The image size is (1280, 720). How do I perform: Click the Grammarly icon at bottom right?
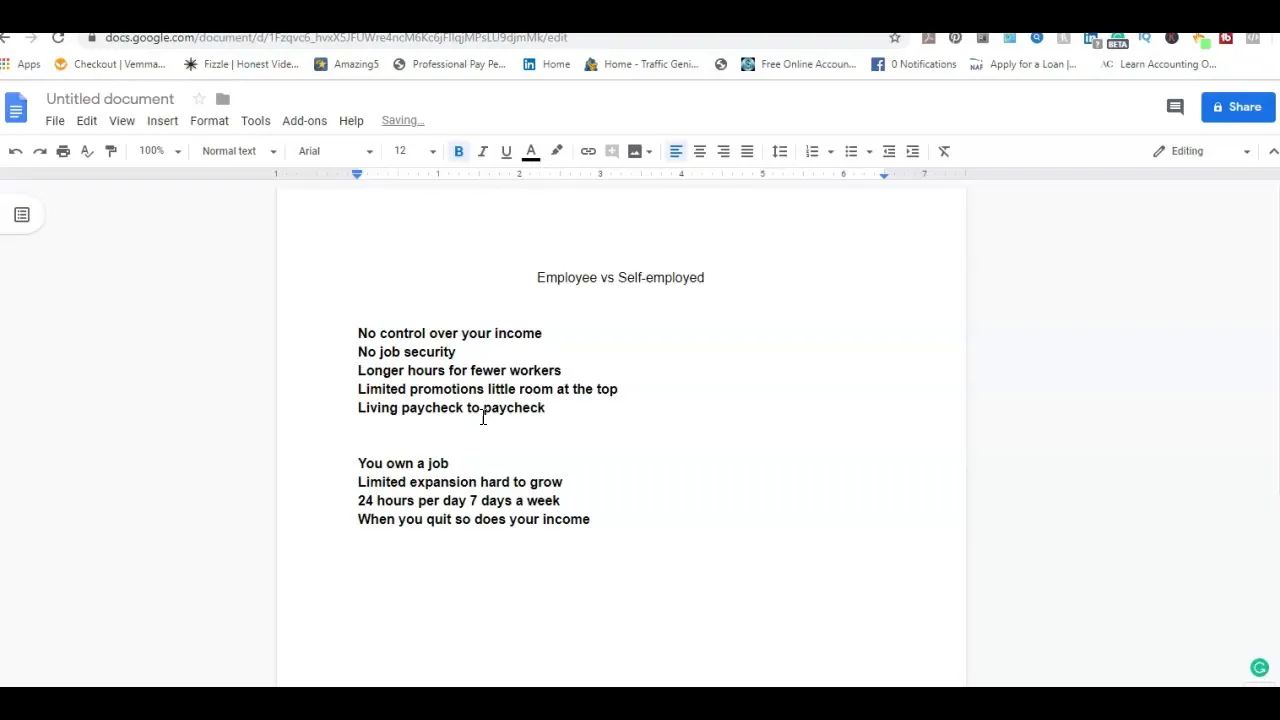point(1259,668)
